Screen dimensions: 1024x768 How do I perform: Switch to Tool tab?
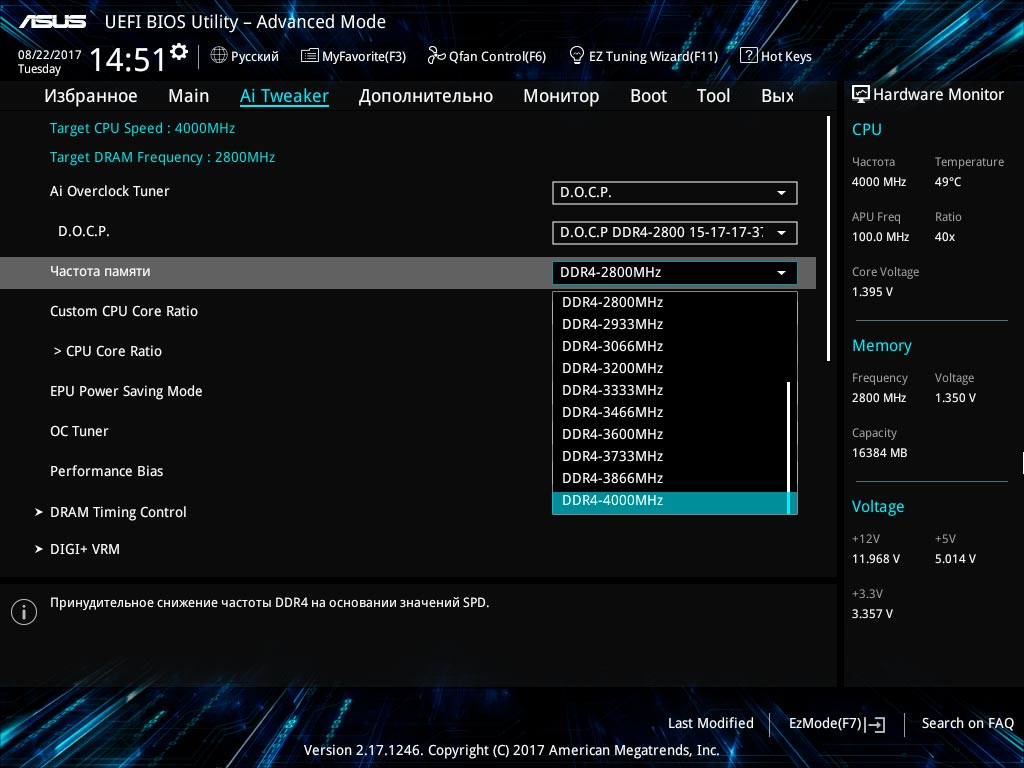pyautogui.click(x=713, y=96)
